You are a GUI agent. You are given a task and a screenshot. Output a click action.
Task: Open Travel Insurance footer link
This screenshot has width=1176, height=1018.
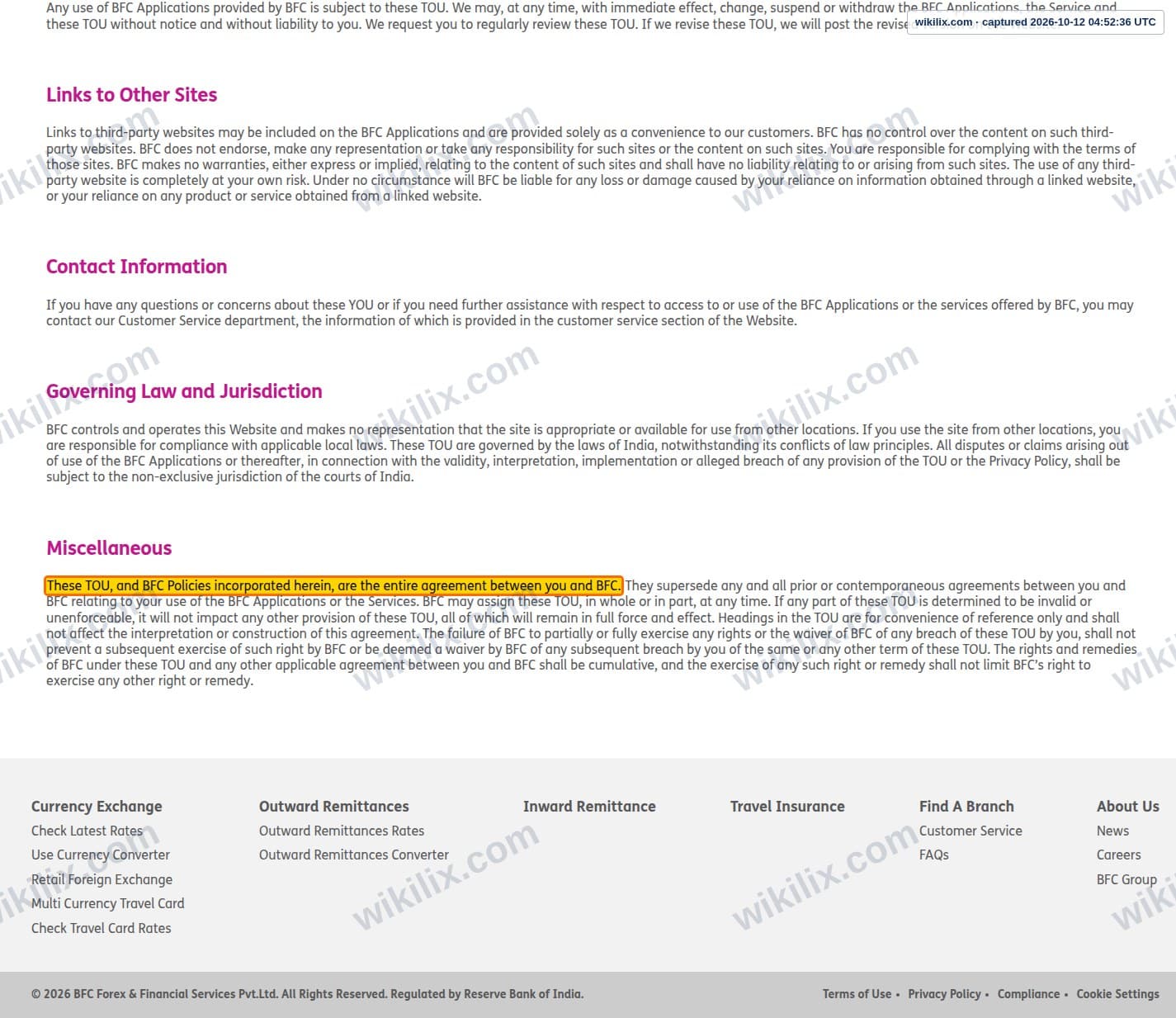(787, 807)
